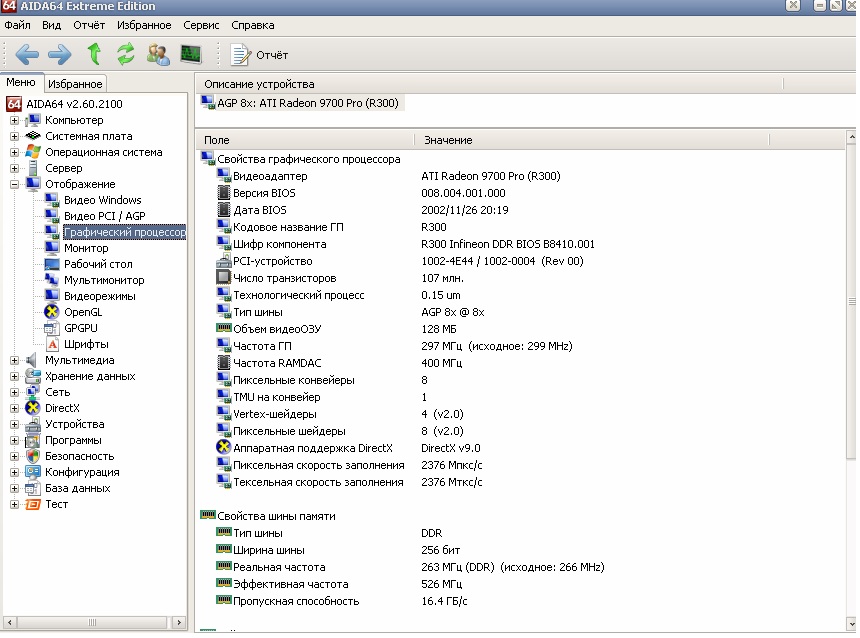Click the Forward arrow toolbar icon
Viewport: 860px width, 638px height.
coord(60,54)
